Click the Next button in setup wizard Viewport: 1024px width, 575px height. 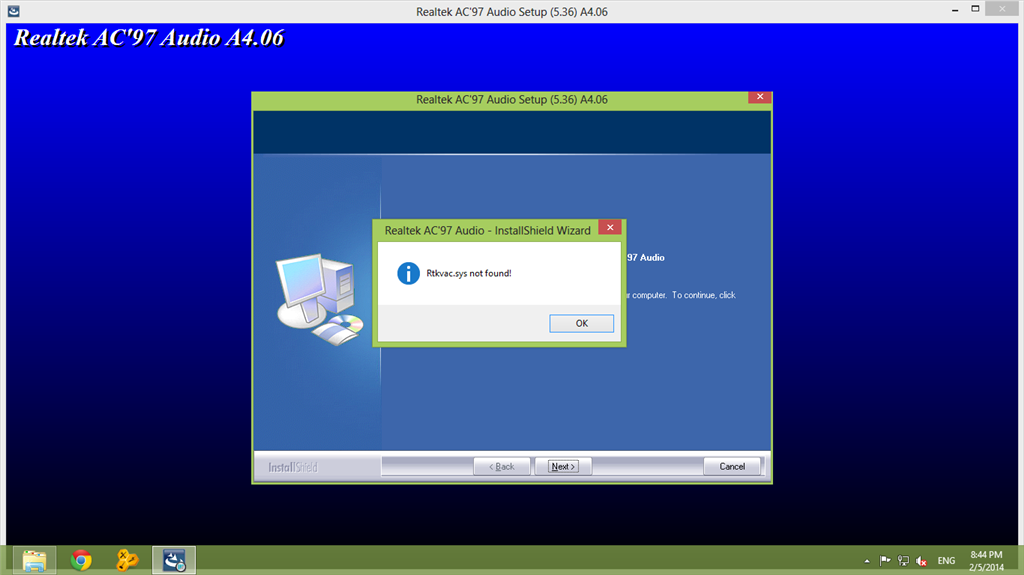[563, 467]
